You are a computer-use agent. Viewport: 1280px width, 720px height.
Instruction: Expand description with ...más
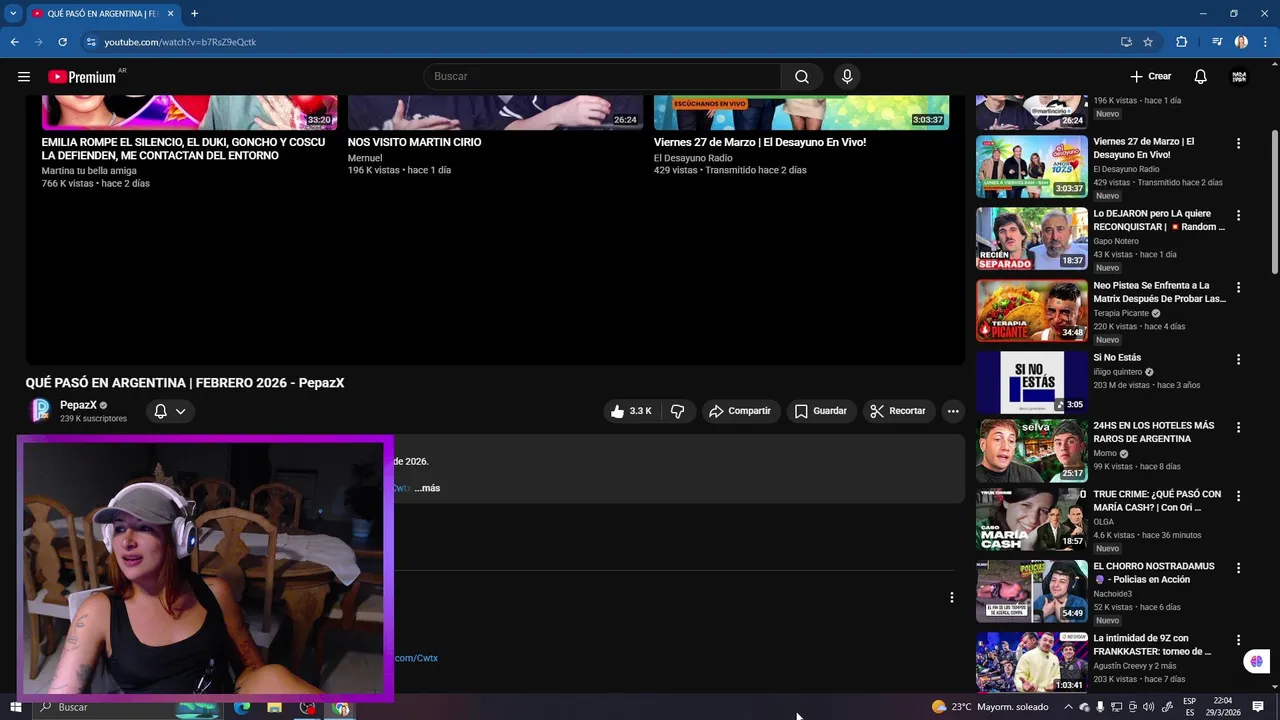click(427, 488)
